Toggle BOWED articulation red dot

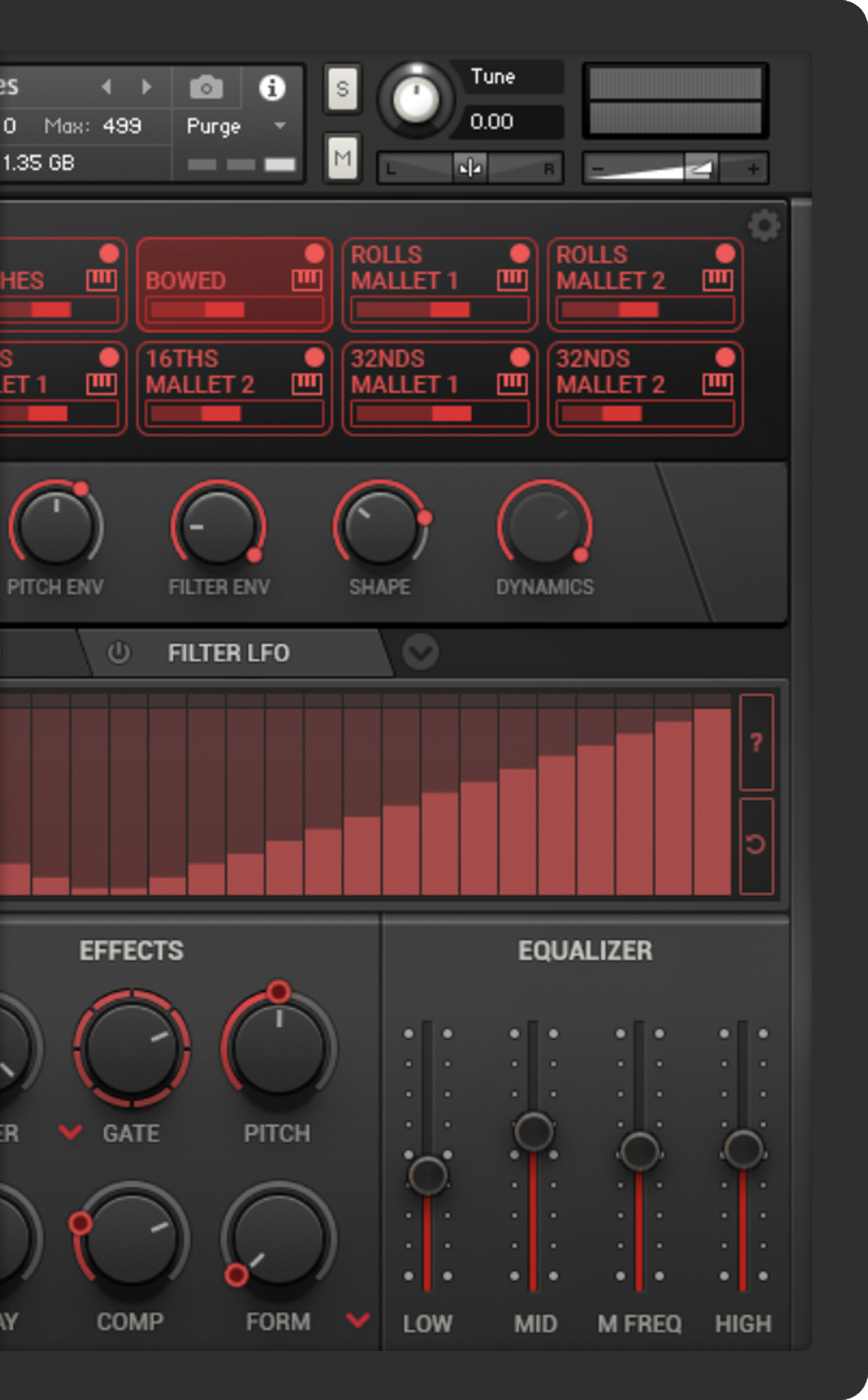pyautogui.click(x=314, y=253)
